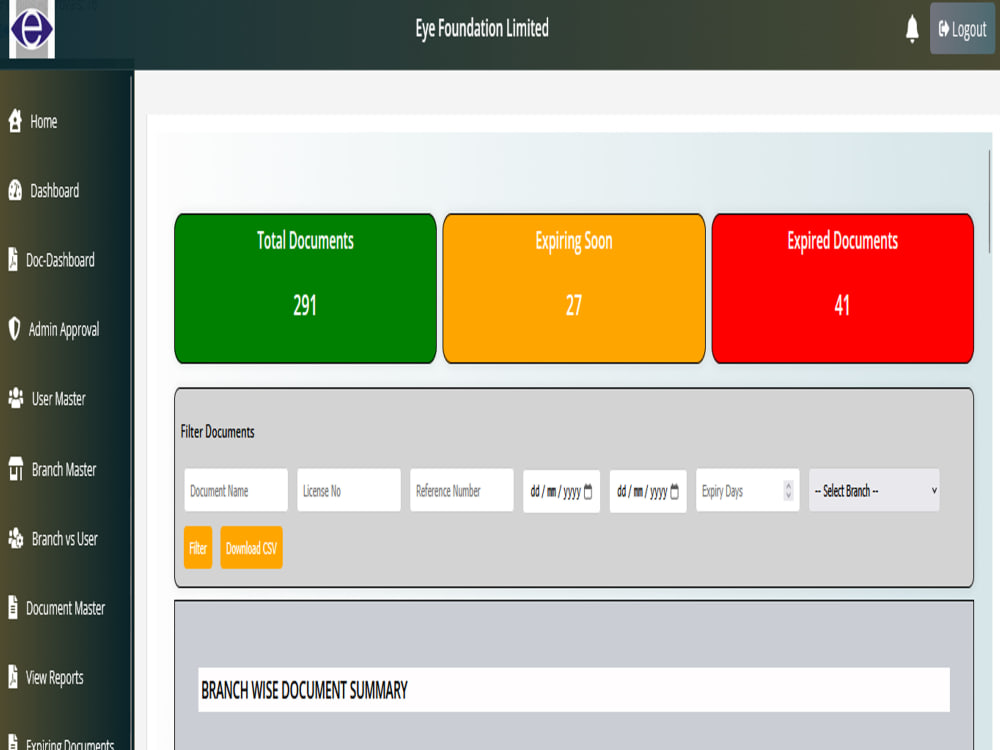Screen dimensions: 1000x750
Task: Focus the Document Name field
Action: pos(236,490)
